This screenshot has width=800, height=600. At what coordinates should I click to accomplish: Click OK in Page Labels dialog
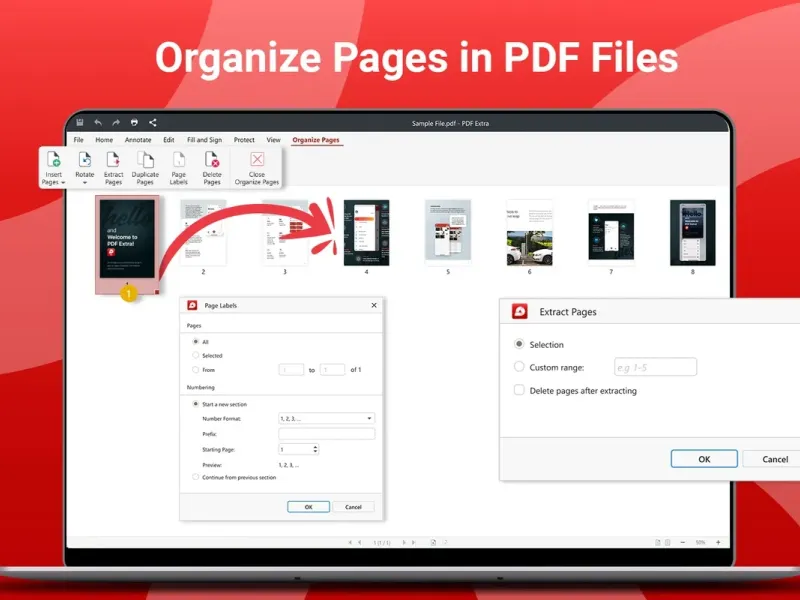coord(308,507)
